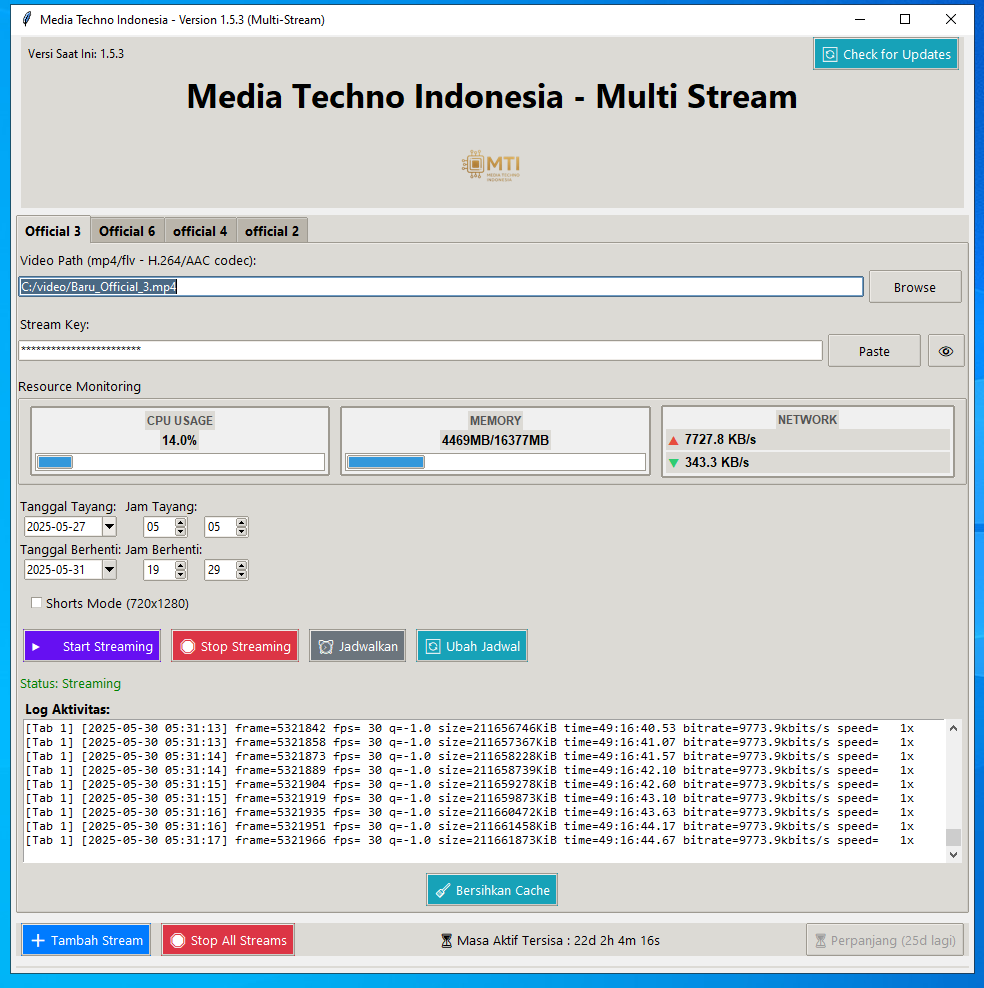Click the Tanggal Berhenti date field 2025-05-31

[x=63, y=570]
